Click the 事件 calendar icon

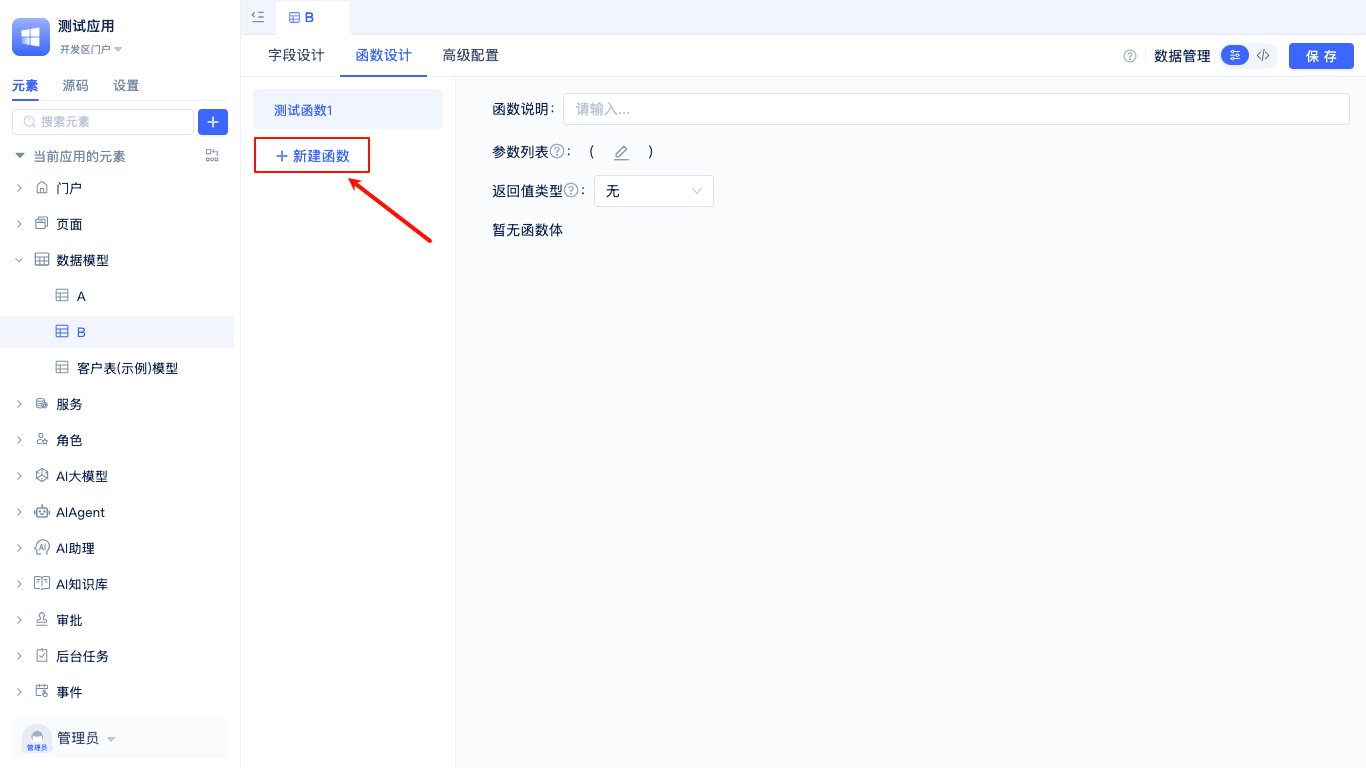point(42,691)
